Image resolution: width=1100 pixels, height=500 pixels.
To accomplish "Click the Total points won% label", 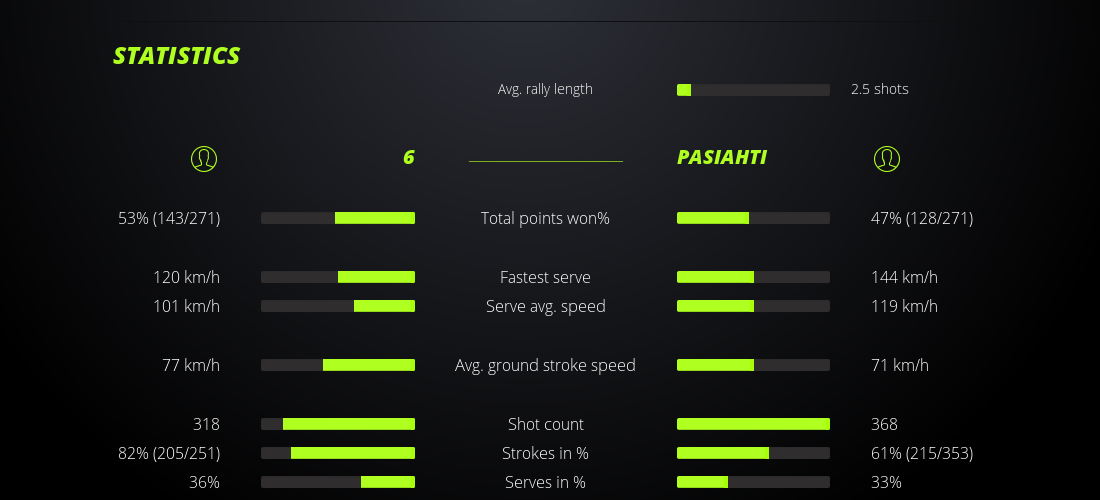I will pos(545,218).
